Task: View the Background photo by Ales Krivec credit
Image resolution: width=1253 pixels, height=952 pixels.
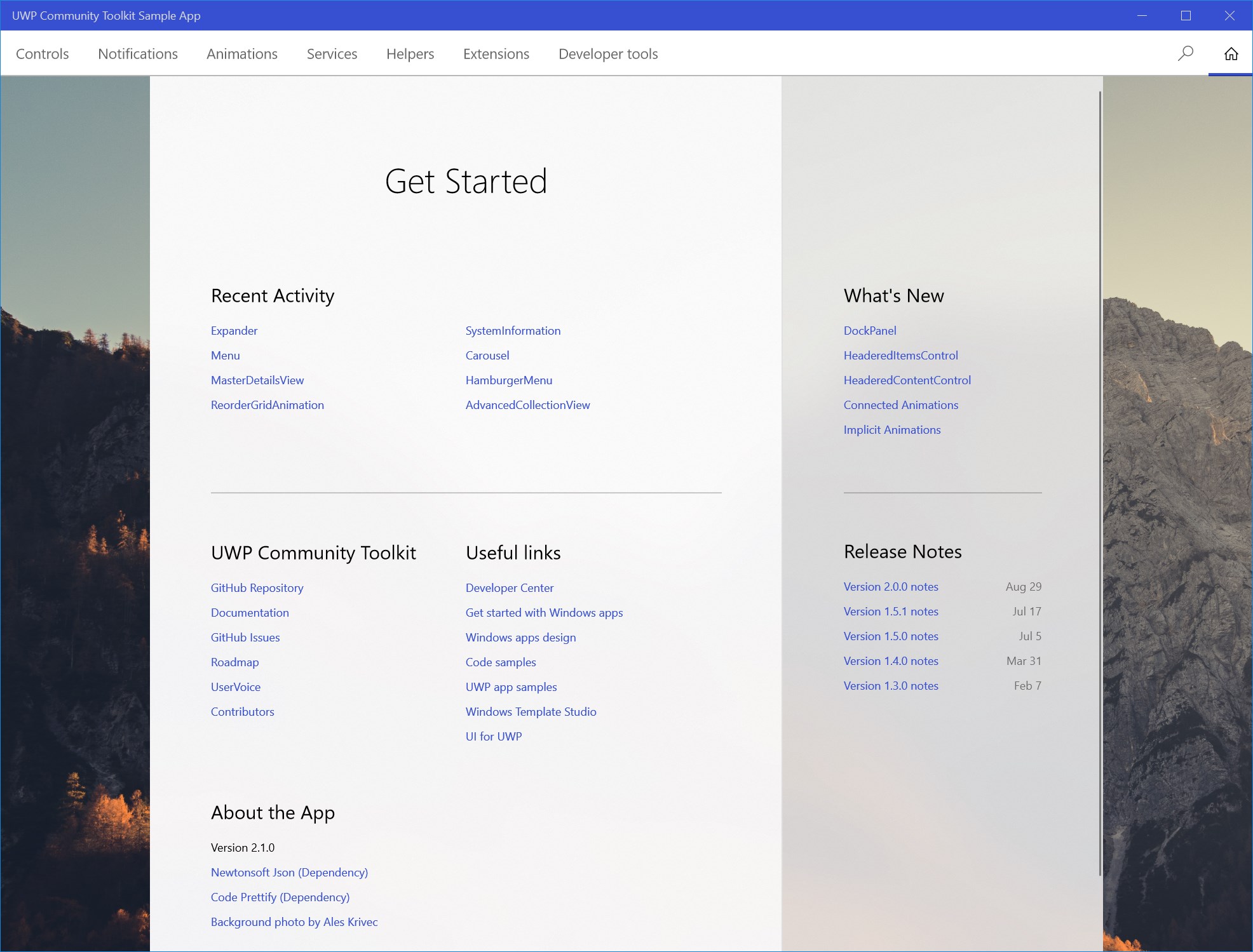Action: [x=294, y=922]
